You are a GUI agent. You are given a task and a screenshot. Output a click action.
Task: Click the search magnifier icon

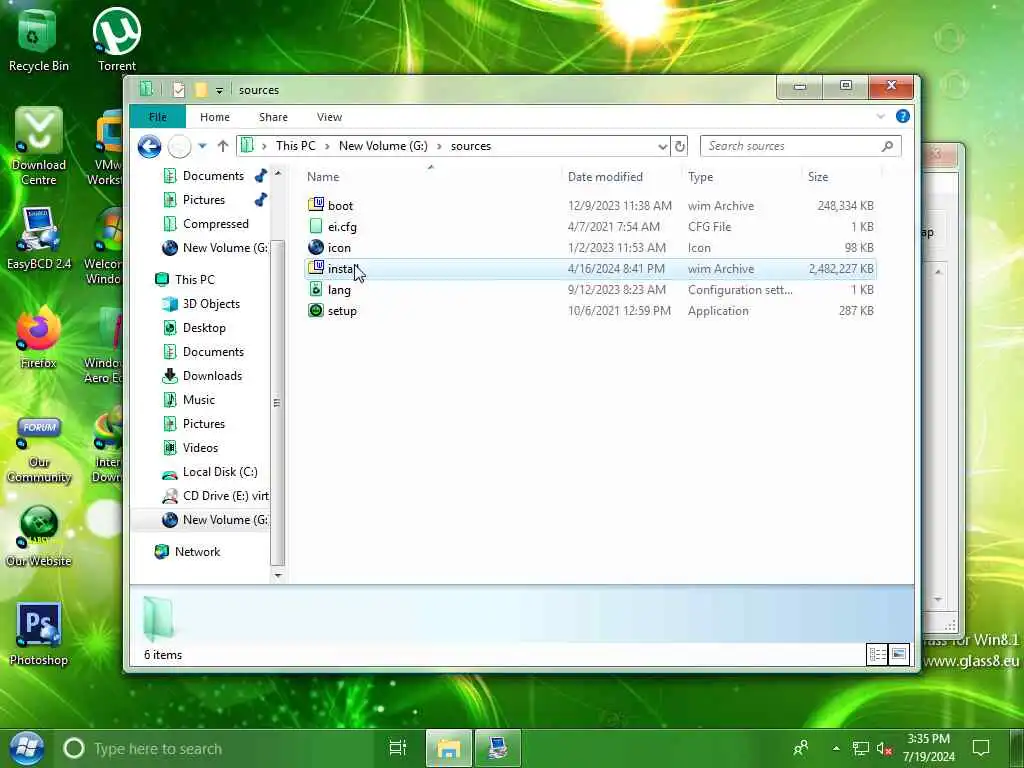pyautogui.click(x=887, y=146)
